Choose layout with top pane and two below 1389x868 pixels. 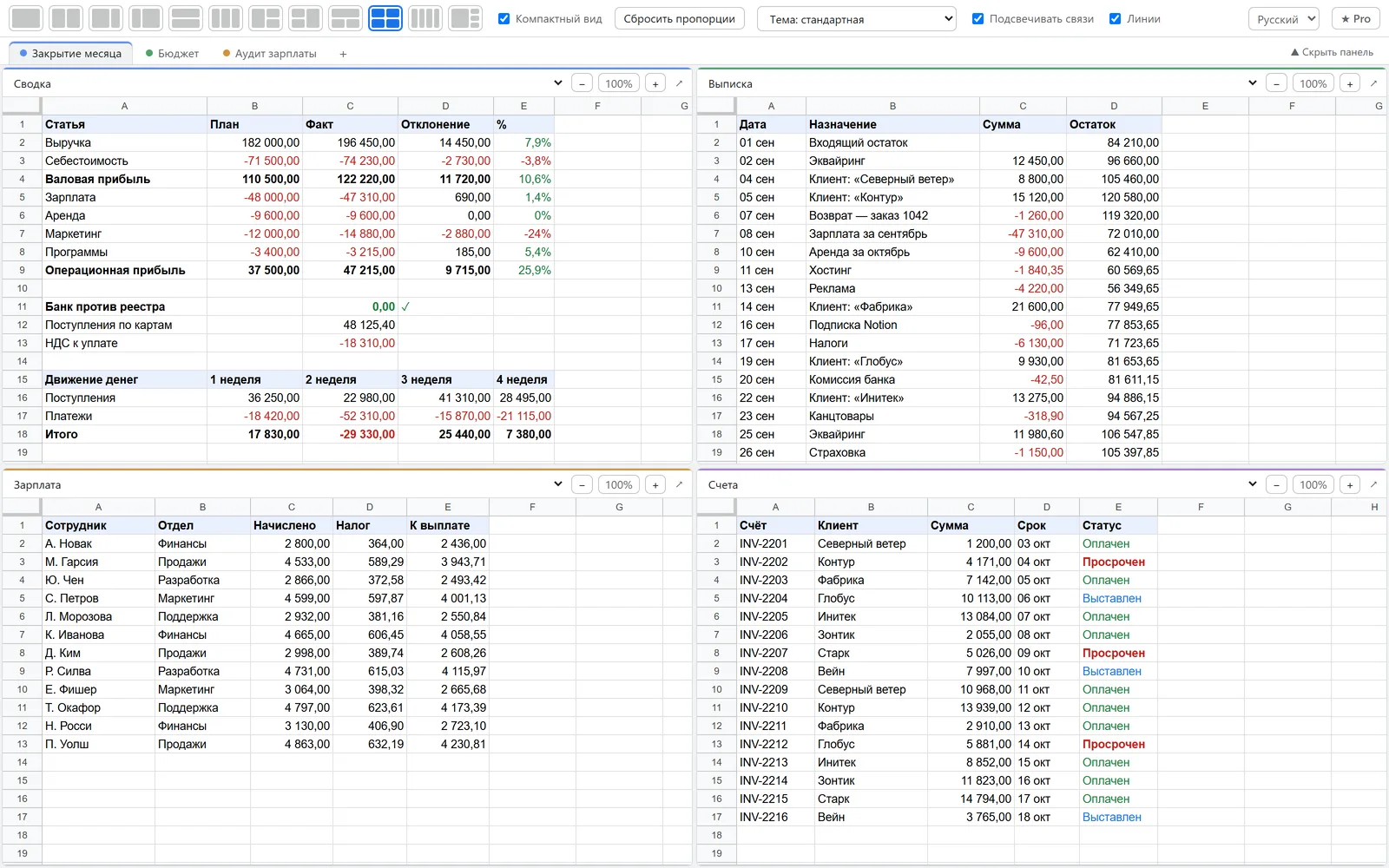346,18
